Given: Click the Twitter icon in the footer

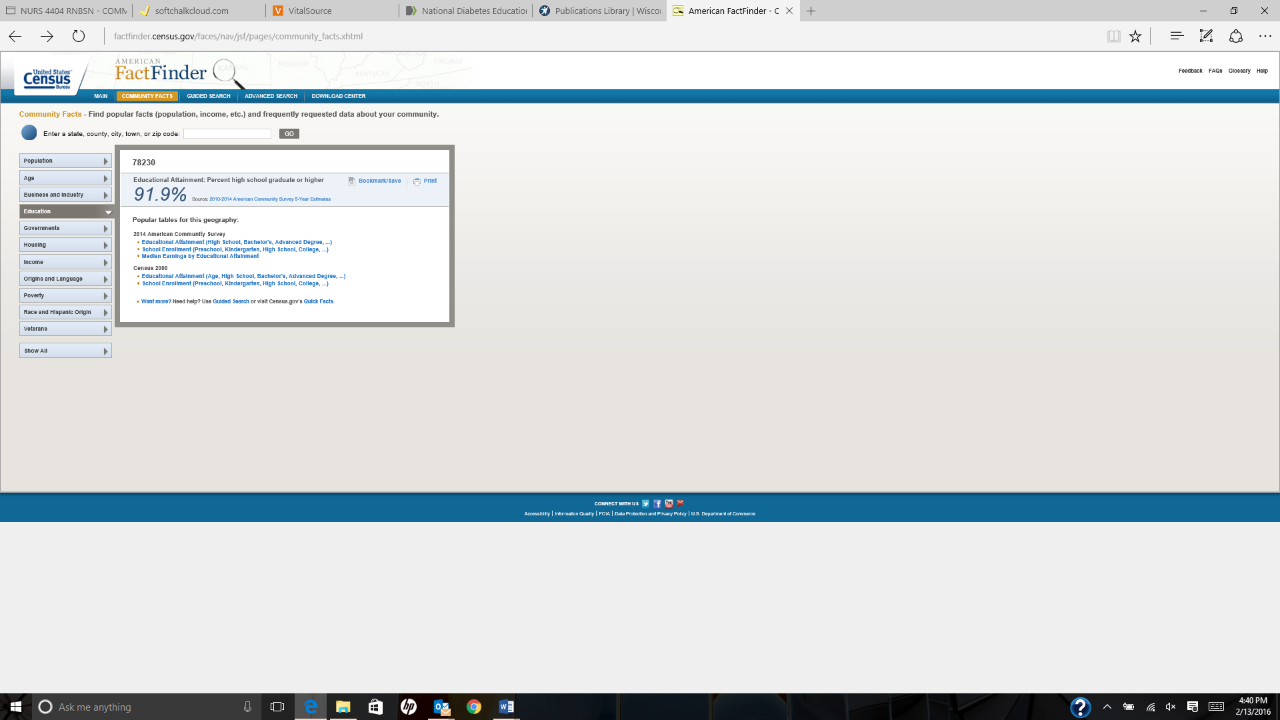Looking at the screenshot, I should (646, 503).
